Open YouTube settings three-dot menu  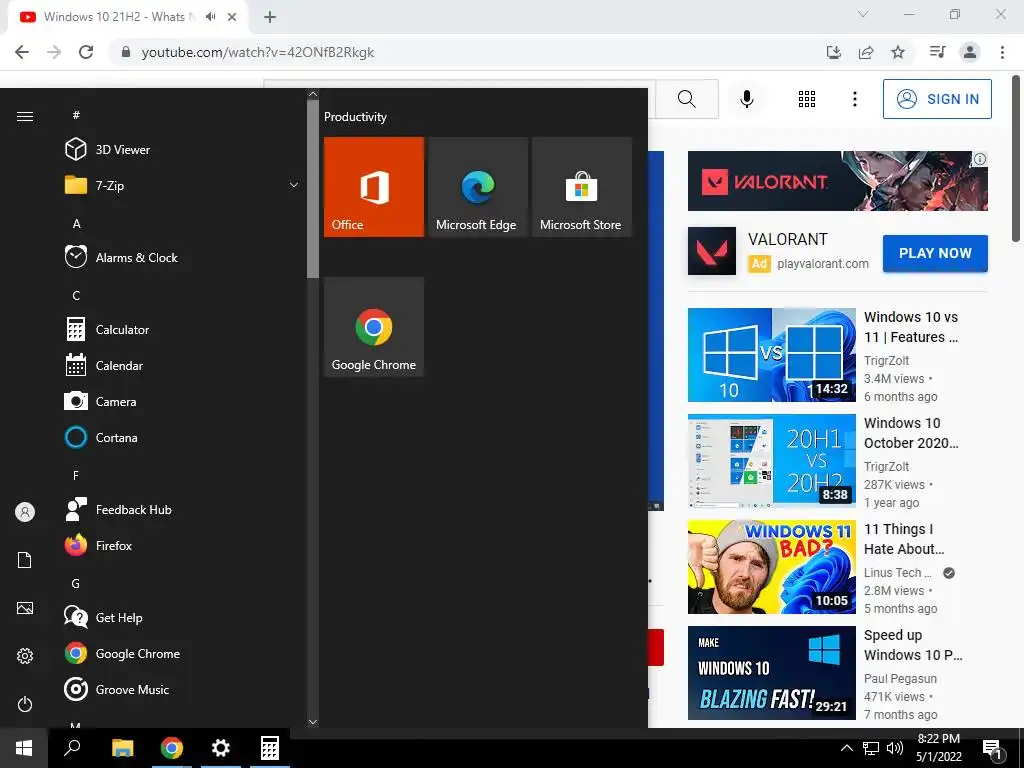[x=854, y=99]
